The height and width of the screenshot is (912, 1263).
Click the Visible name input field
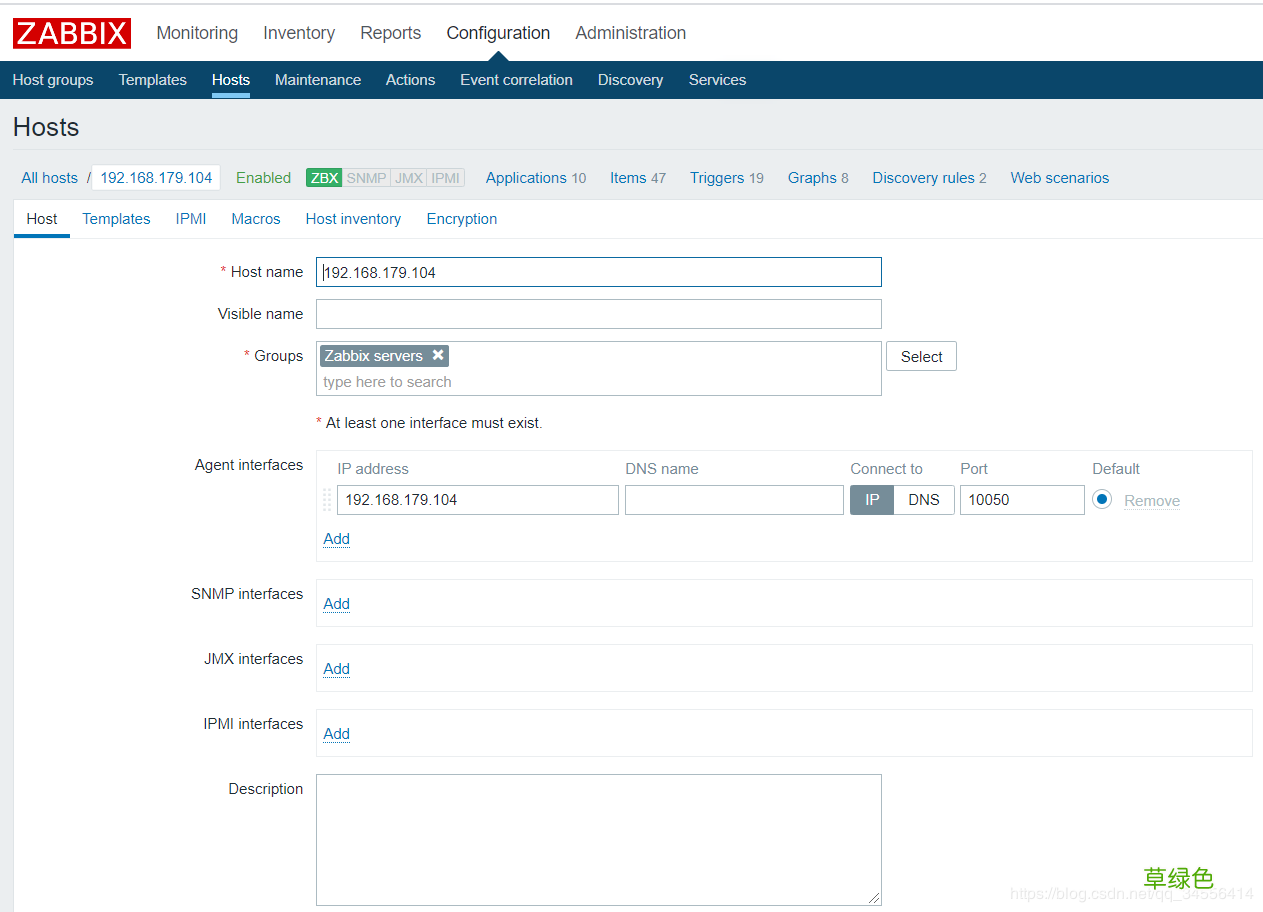[599, 314]
